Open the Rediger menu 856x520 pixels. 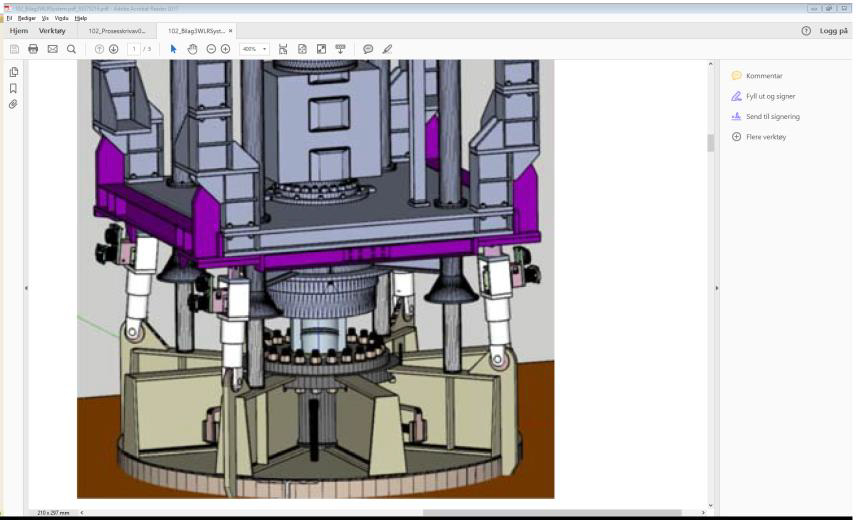25,18
